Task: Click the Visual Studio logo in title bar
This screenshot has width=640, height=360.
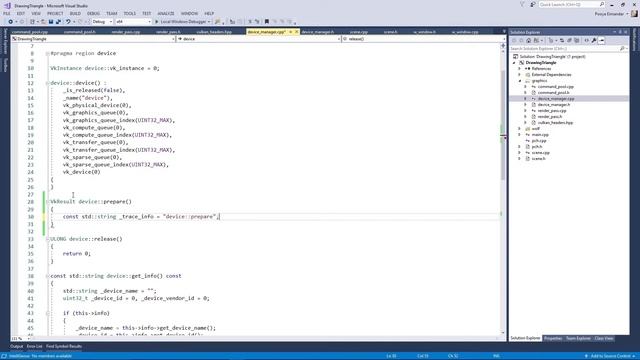Action: click(x=7, y=6)
